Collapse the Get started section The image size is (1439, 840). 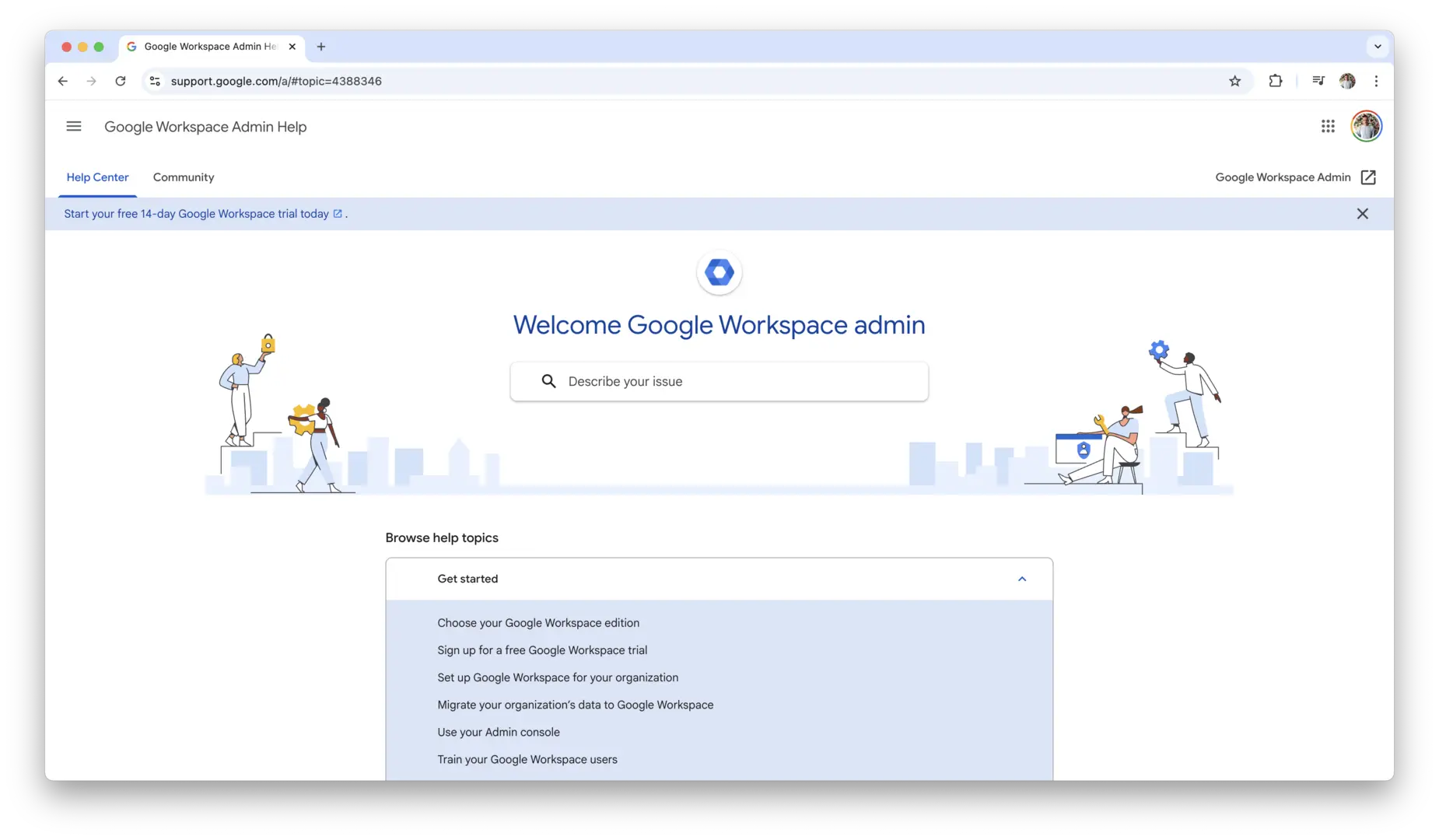click(1022, 579)
